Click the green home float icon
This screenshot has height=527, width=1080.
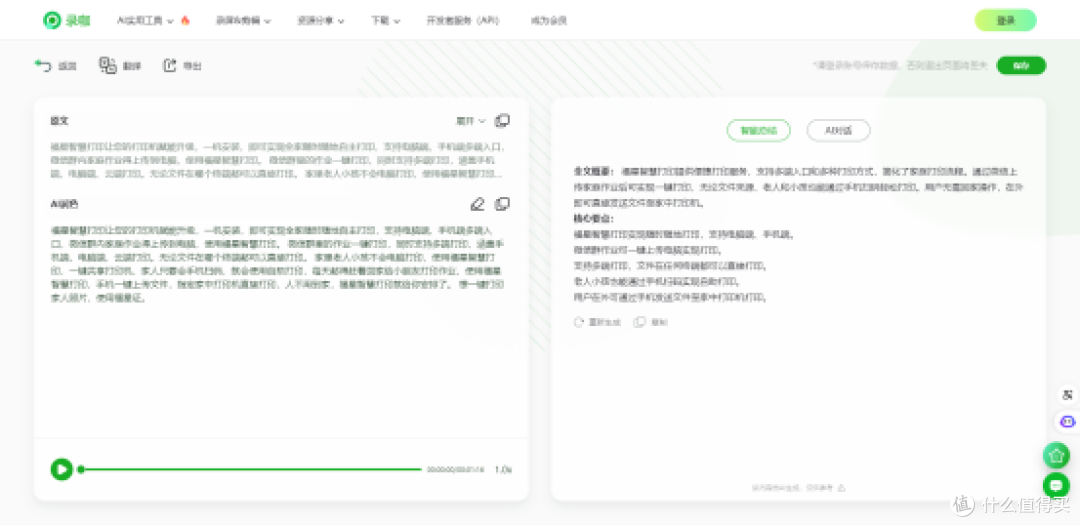tap(1056, 455)
